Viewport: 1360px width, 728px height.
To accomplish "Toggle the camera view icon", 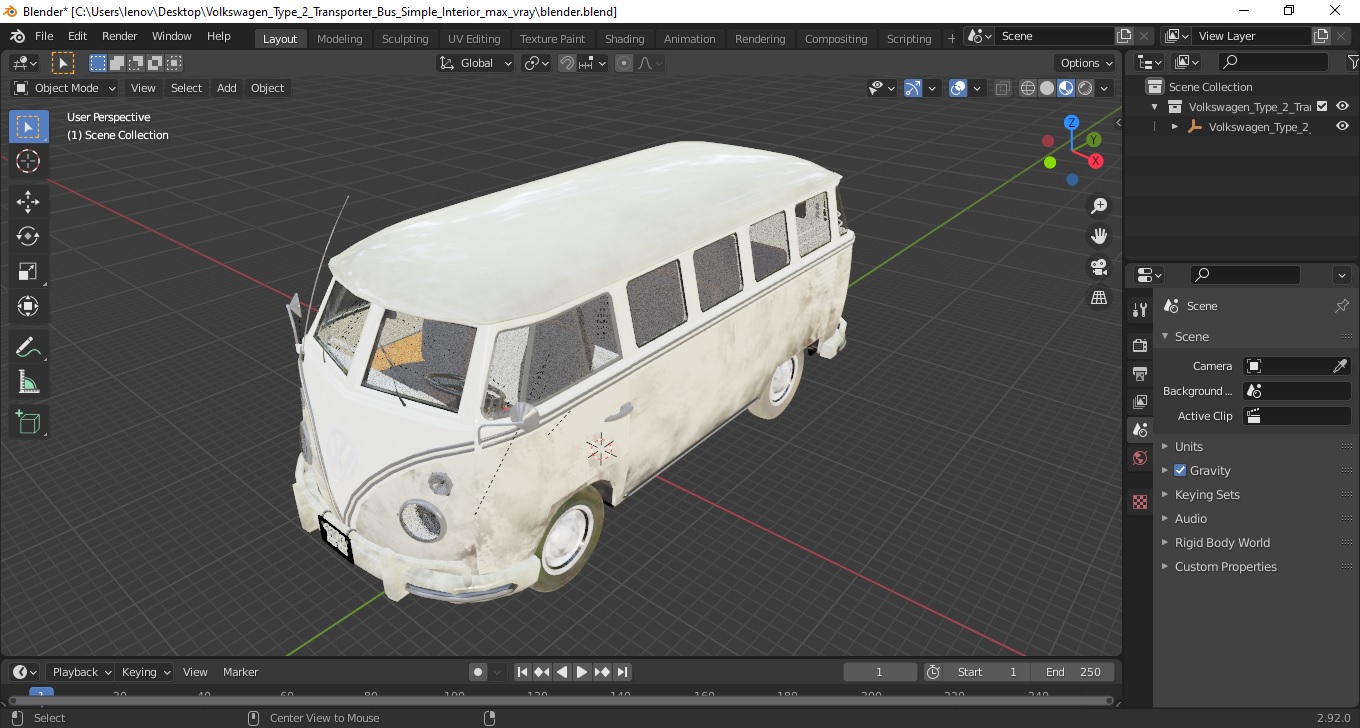I will click(1099, 267).
